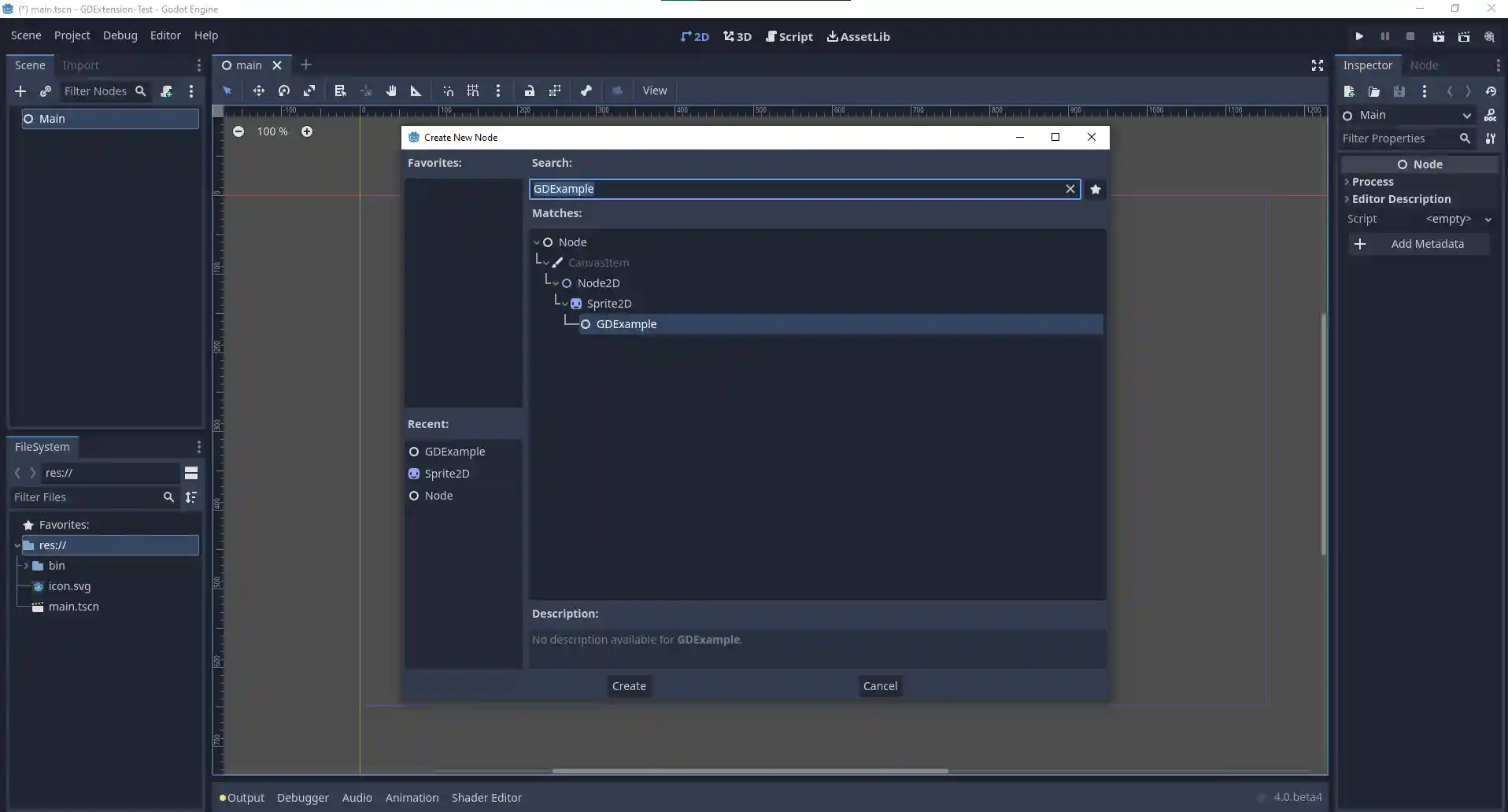Toggle grid snapping in the toolbar
The height and width of the screenshot is (812, 1508).
[x=472, y=90]
